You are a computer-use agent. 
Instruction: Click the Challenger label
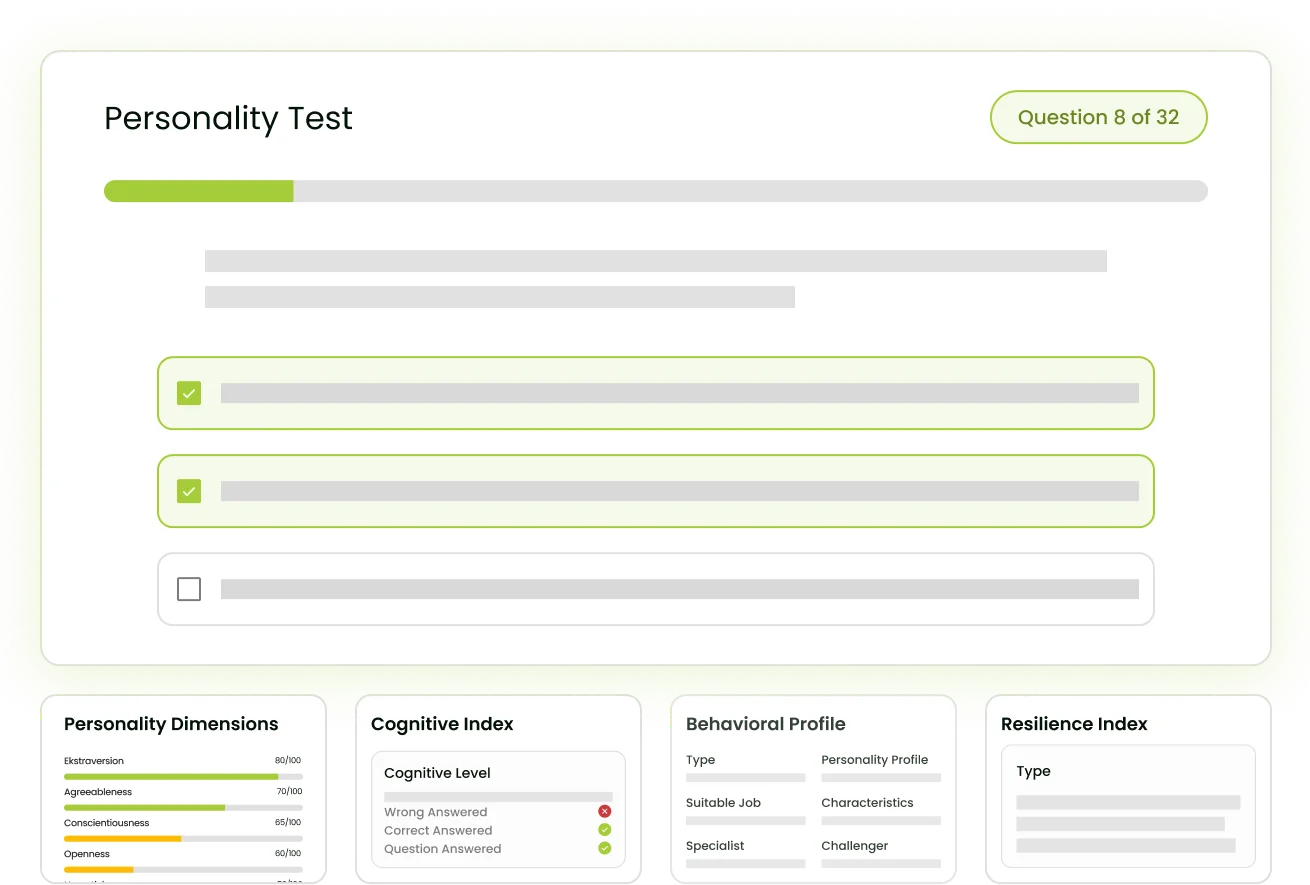pos(855,846)
